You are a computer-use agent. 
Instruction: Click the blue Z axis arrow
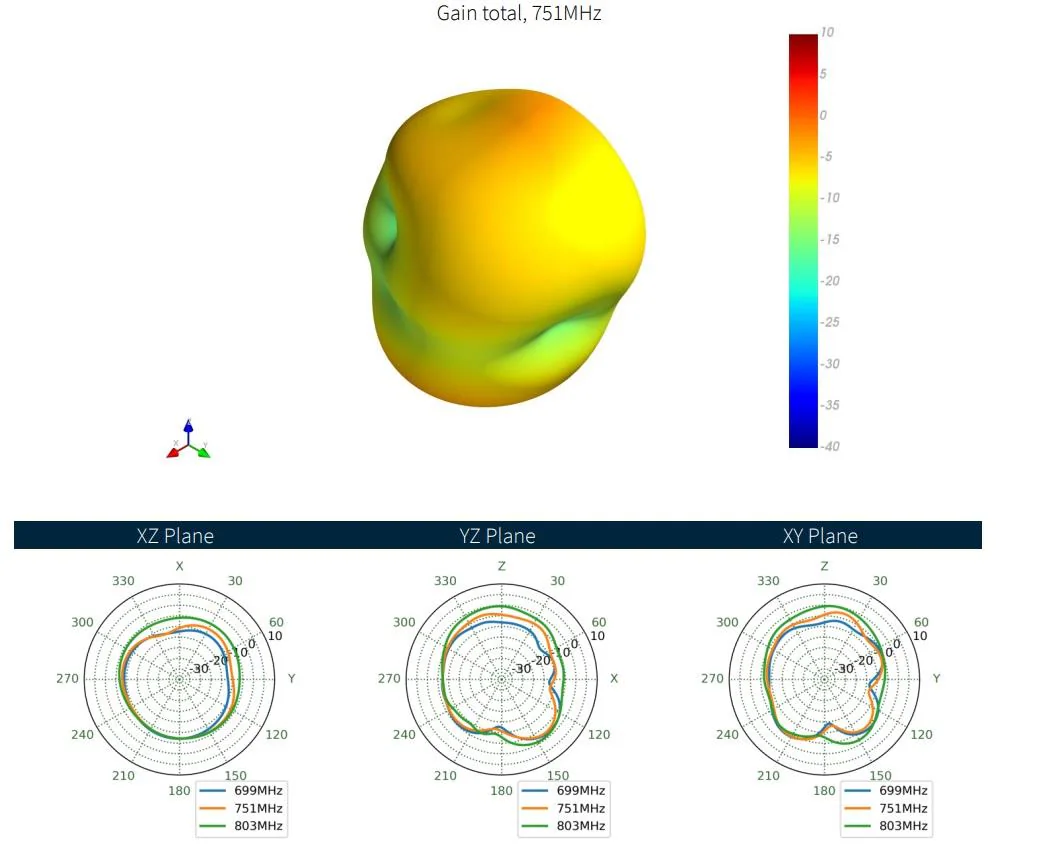(189, 429)
